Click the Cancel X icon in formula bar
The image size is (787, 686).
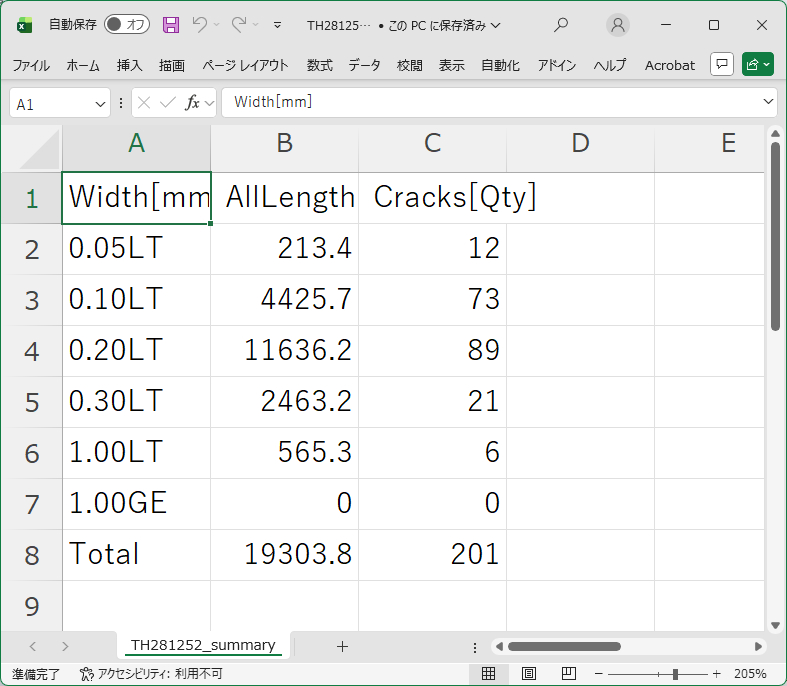click(144, 103)
